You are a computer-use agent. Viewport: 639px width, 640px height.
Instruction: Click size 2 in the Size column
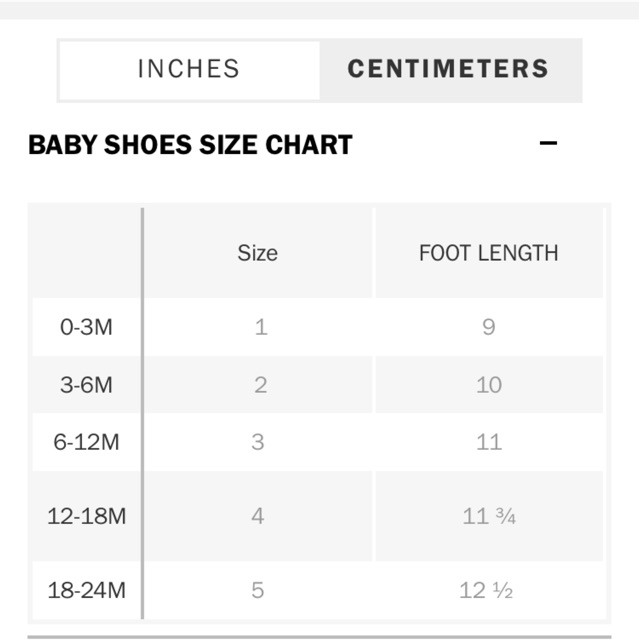click(x=260, y=385)
